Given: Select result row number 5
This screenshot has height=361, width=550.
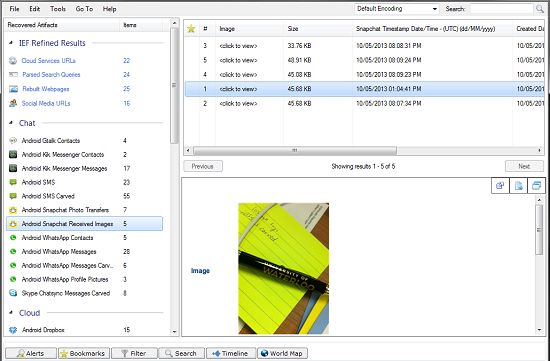Looking at the screenshot, I should pos(365,60).
